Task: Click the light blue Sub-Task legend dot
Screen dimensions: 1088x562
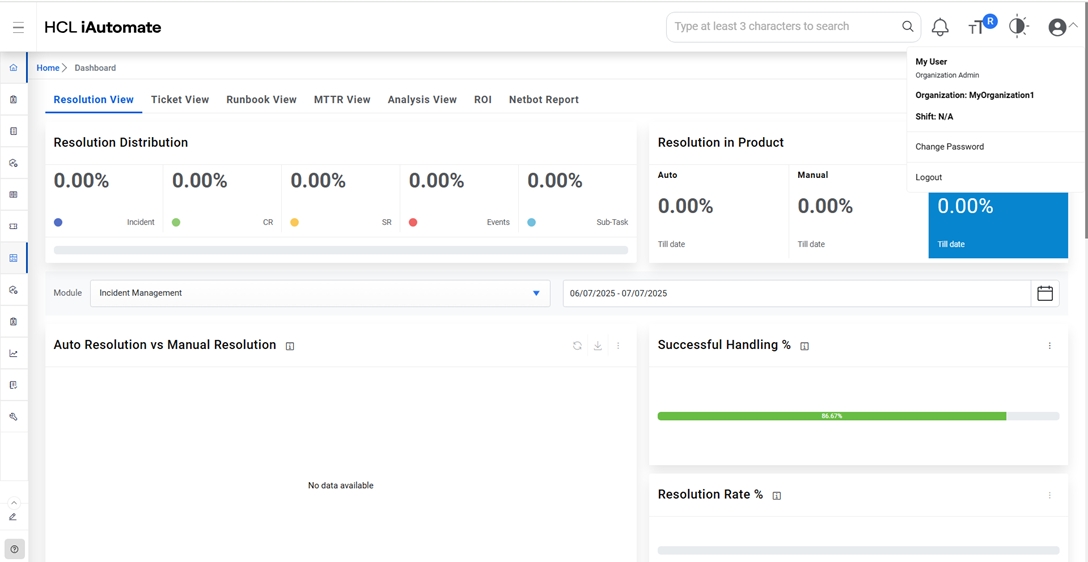Action: click(532, 222)
